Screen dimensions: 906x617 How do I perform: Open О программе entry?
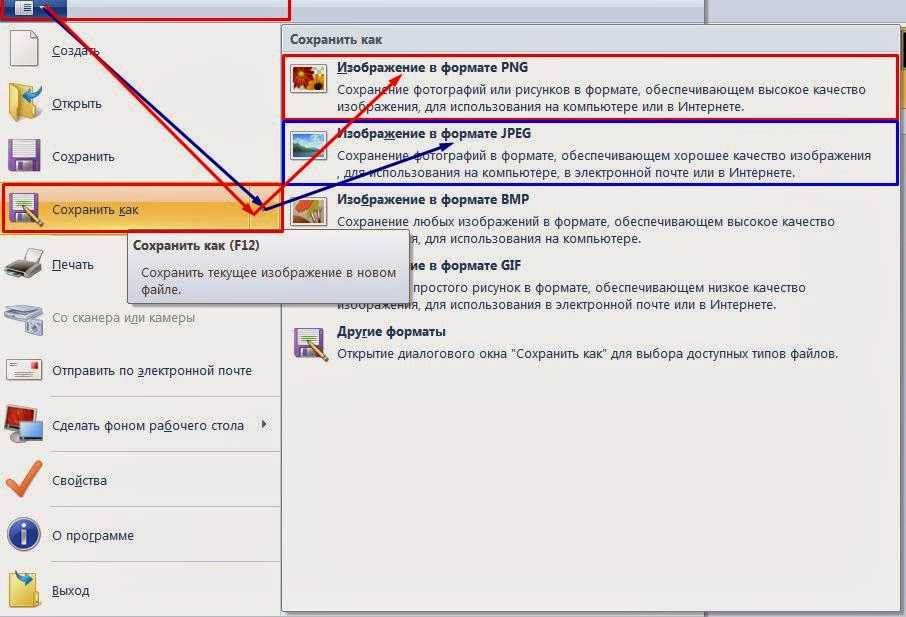(141, 536)
